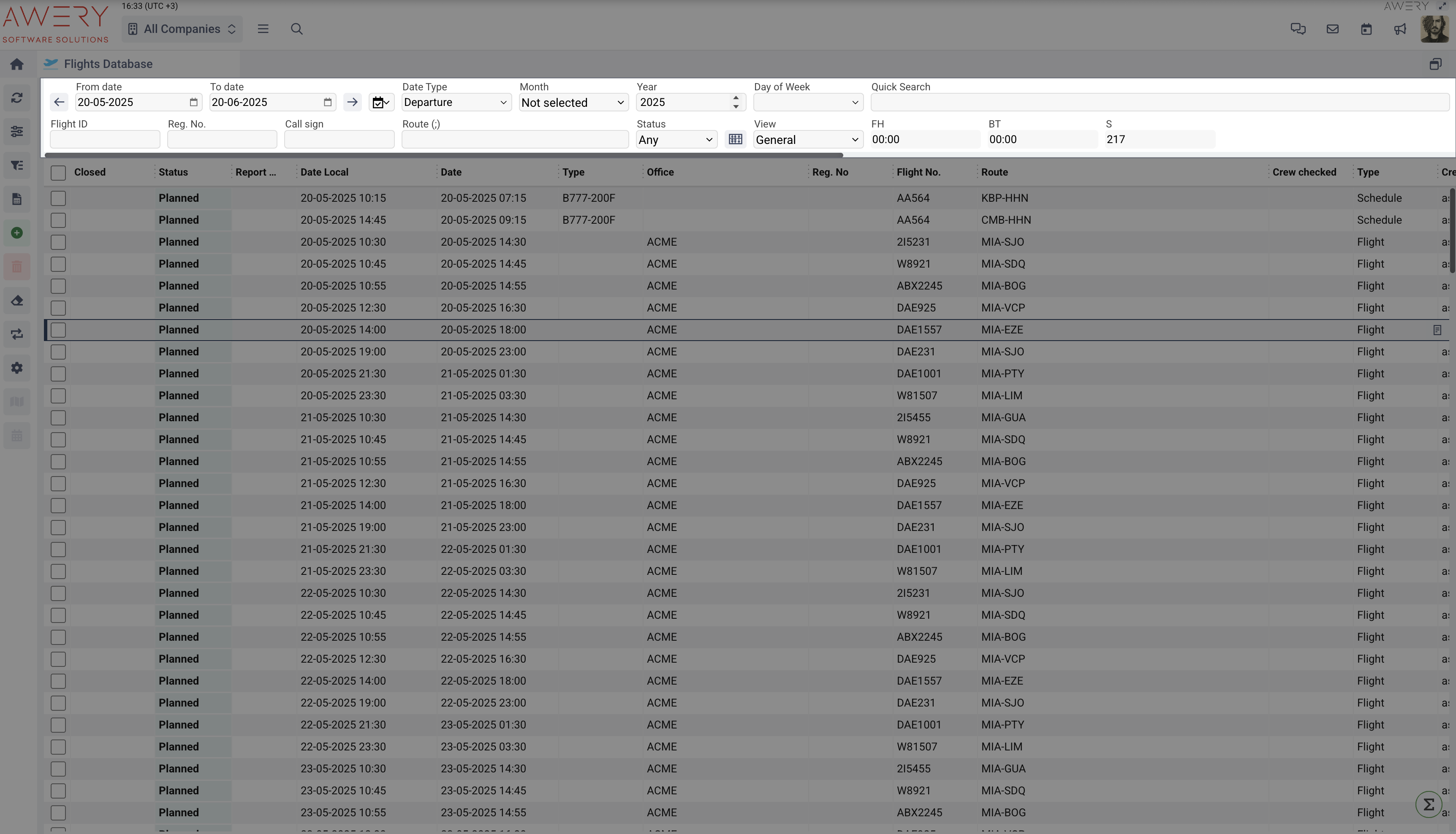
Task: Click into the Quick Search field
Action: (x=1159, y=103)
